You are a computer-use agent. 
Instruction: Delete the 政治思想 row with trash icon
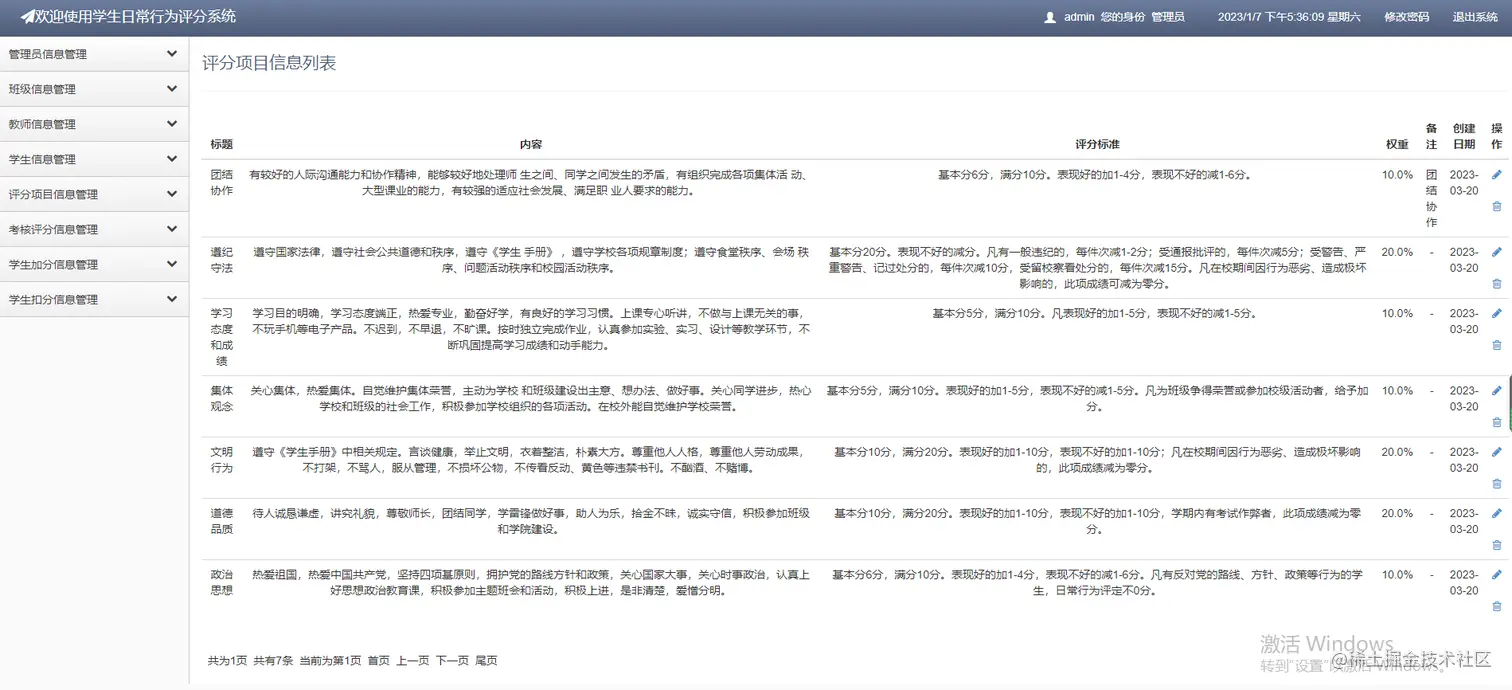click(x=1496, y=606)
